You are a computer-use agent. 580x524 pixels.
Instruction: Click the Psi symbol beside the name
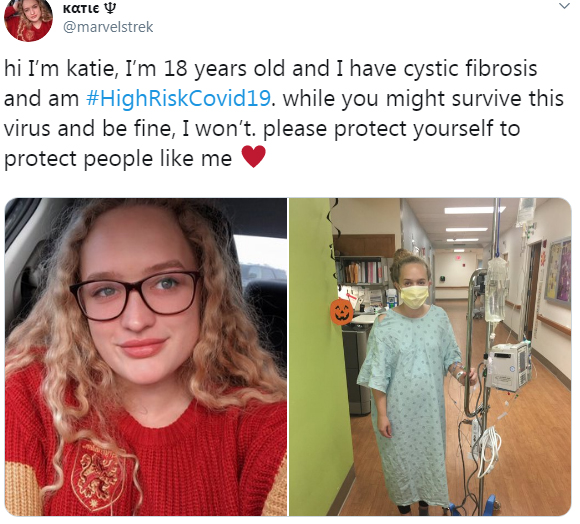(x=110, y=8)
